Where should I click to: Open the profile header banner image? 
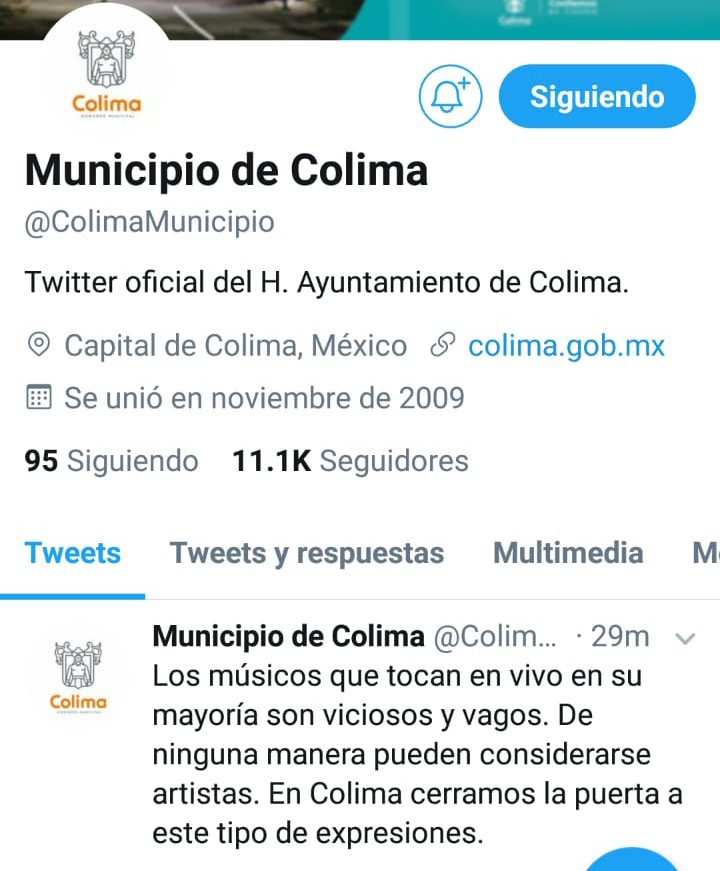(360, 19)
